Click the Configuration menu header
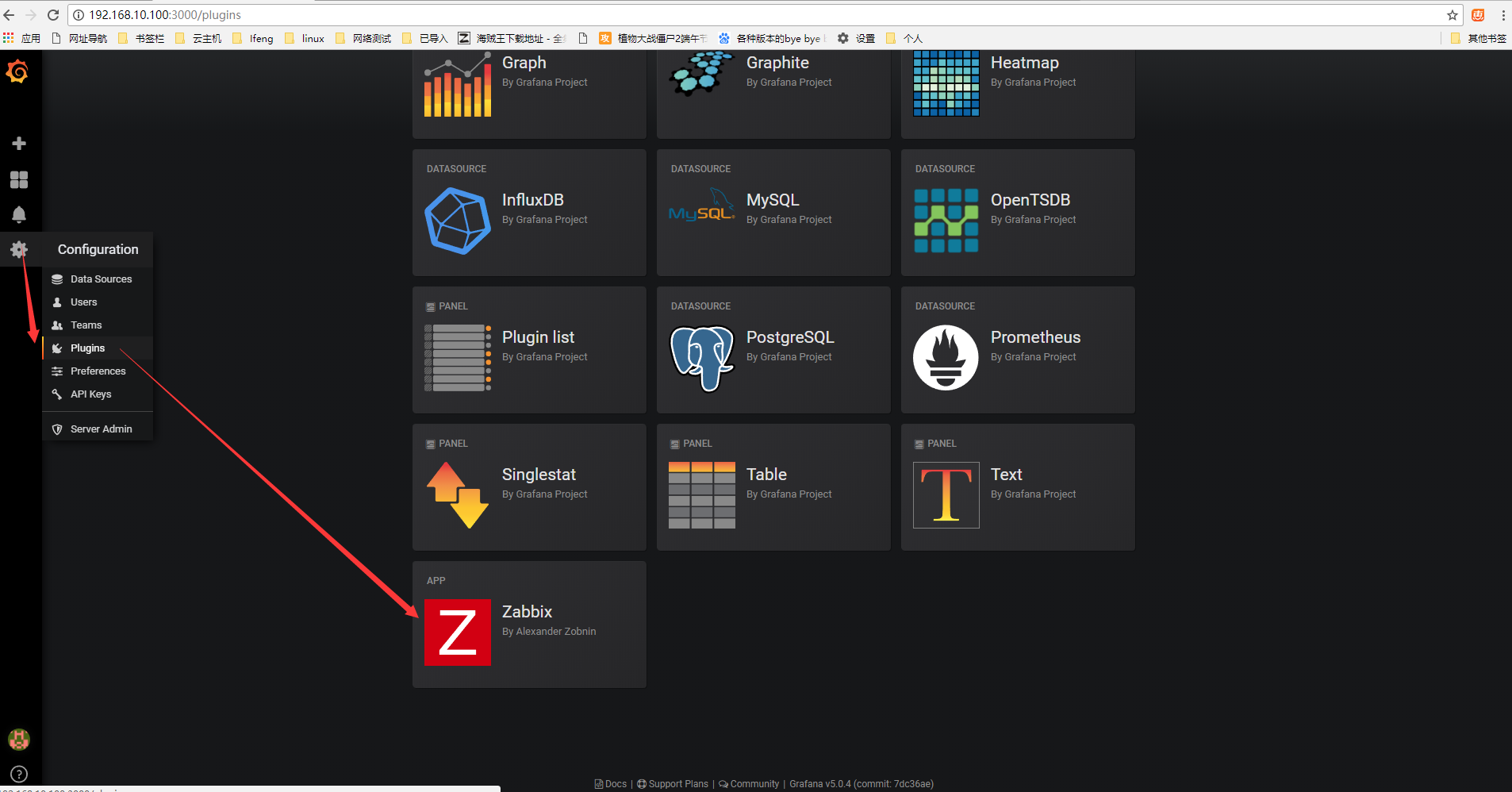 click(98, 249)
